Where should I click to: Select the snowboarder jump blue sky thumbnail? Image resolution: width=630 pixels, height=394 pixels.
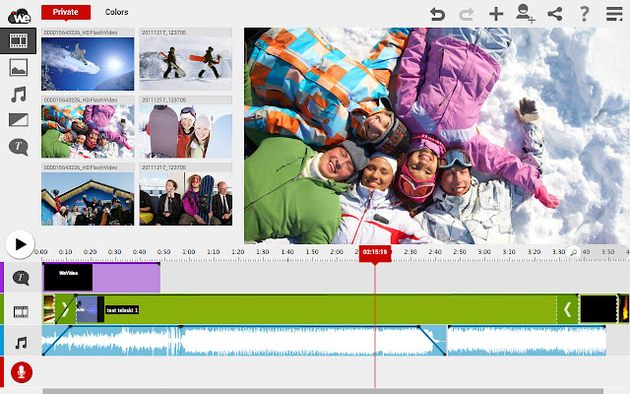point(88,63)
